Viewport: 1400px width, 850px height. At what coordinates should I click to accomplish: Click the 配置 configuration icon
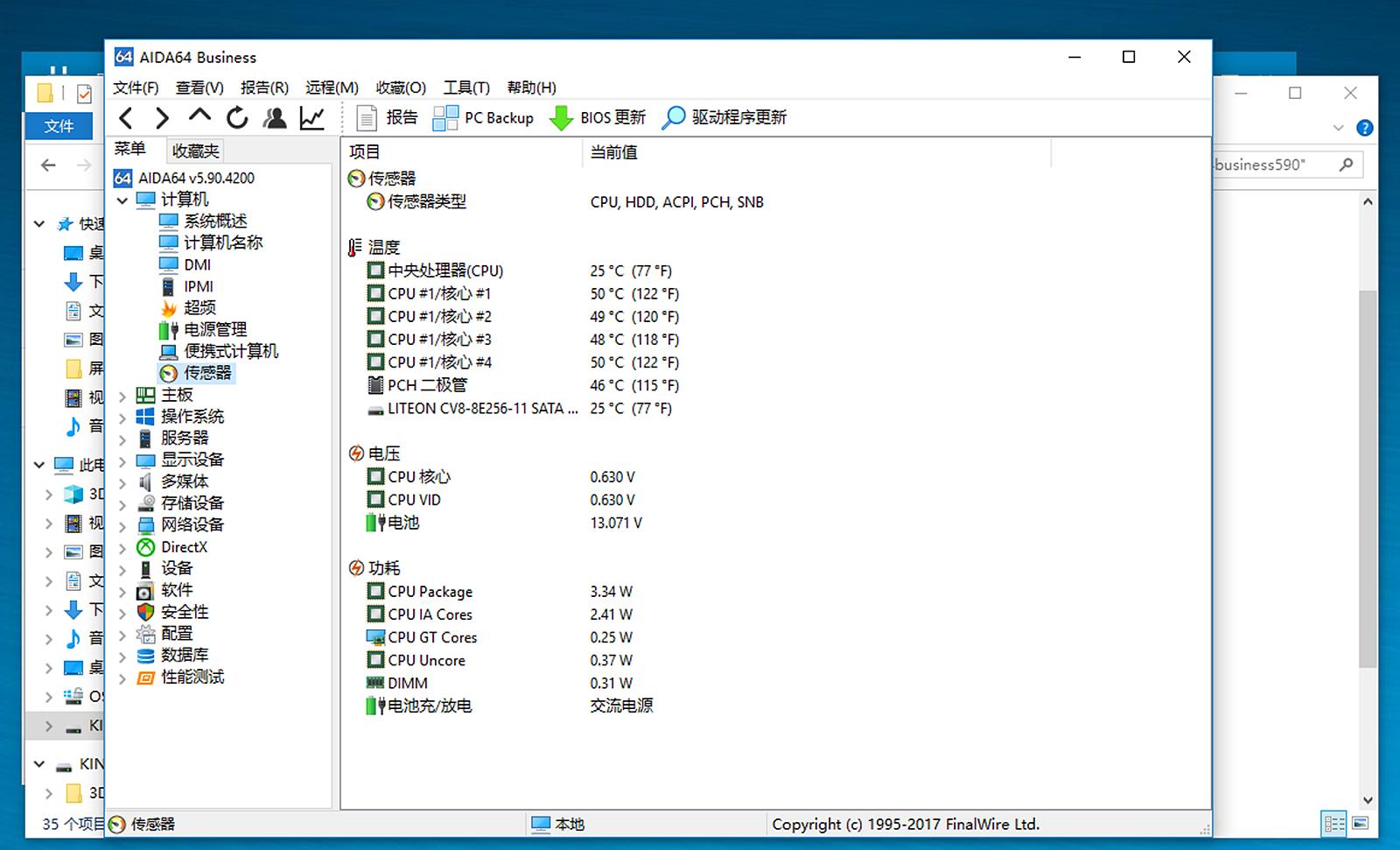coord(145,634)
